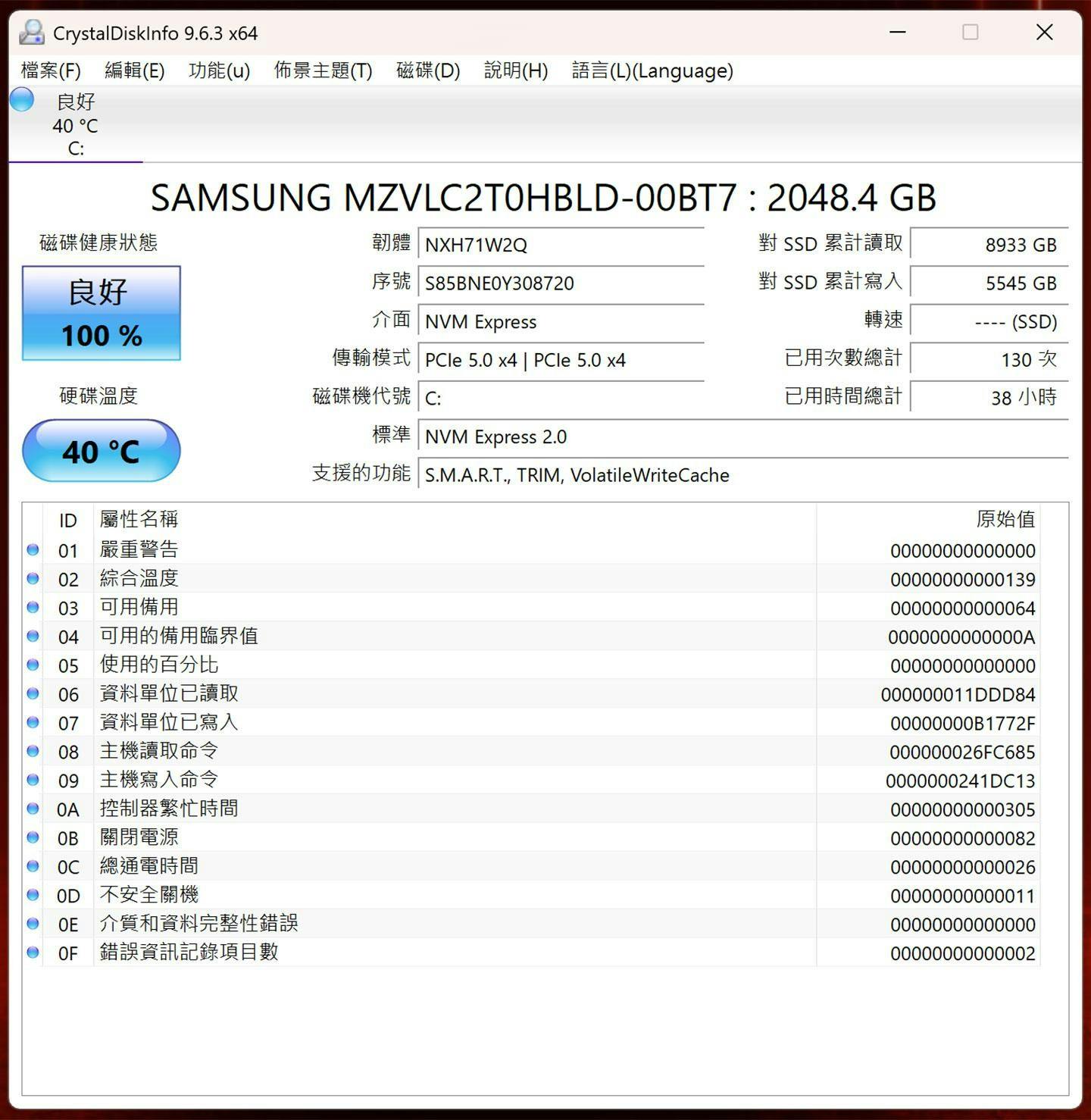Open the 磁碟(D) menu
This screenshot has width=1091, height=1120.
click(x=428, y=70)
